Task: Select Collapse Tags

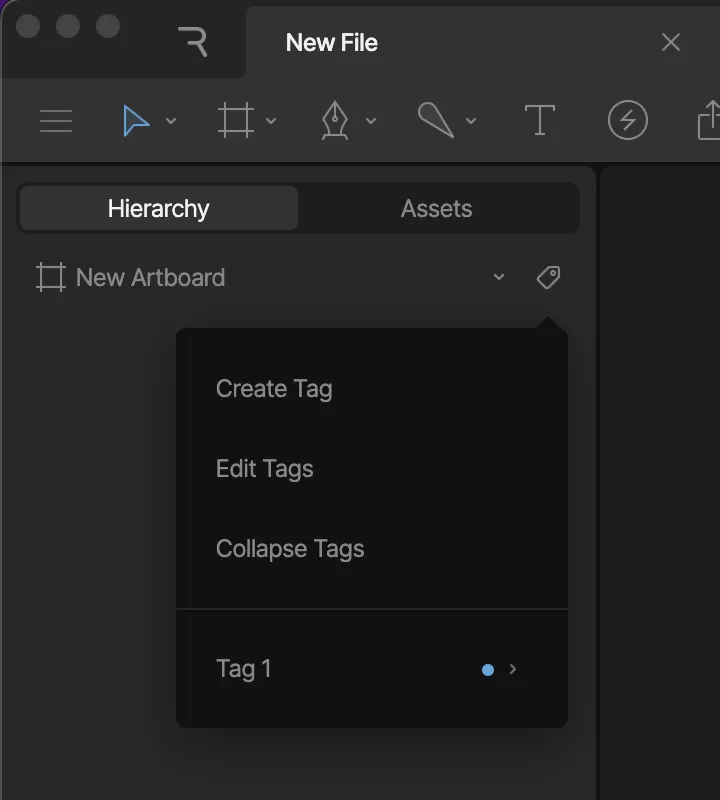Action: pos(289,548)
